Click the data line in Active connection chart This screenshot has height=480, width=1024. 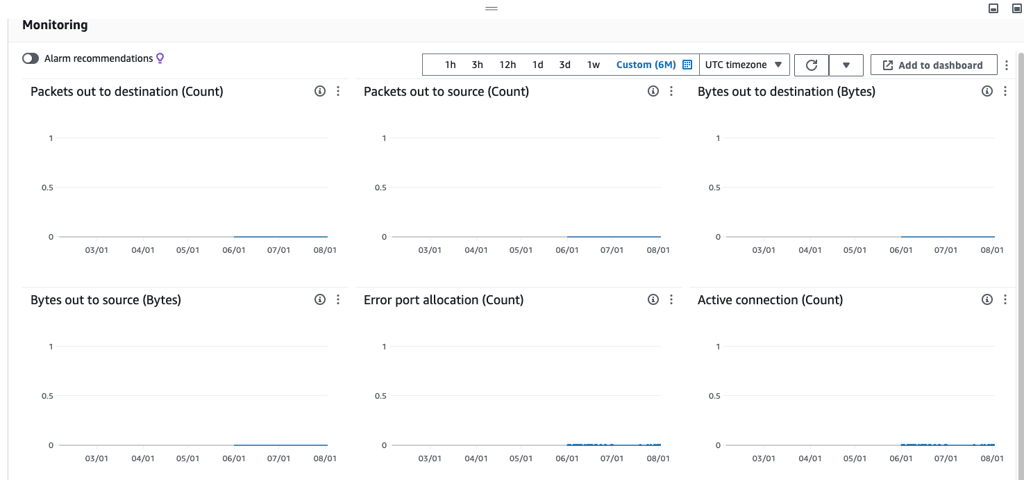(x=948, y=445)
